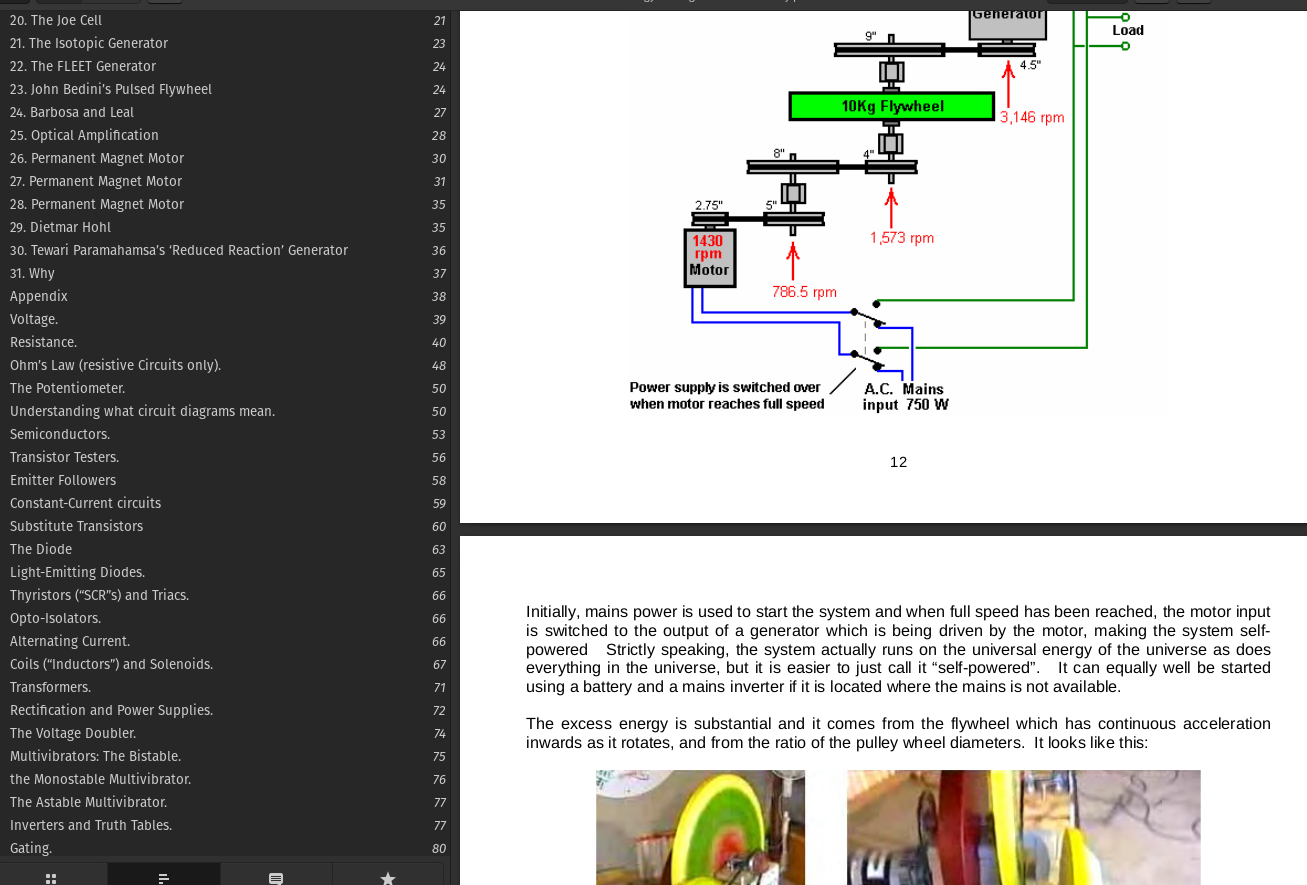Go to 'Inverters and Truth Tables.' section
The image size is (1307, 885).
(x=91, y=825)
